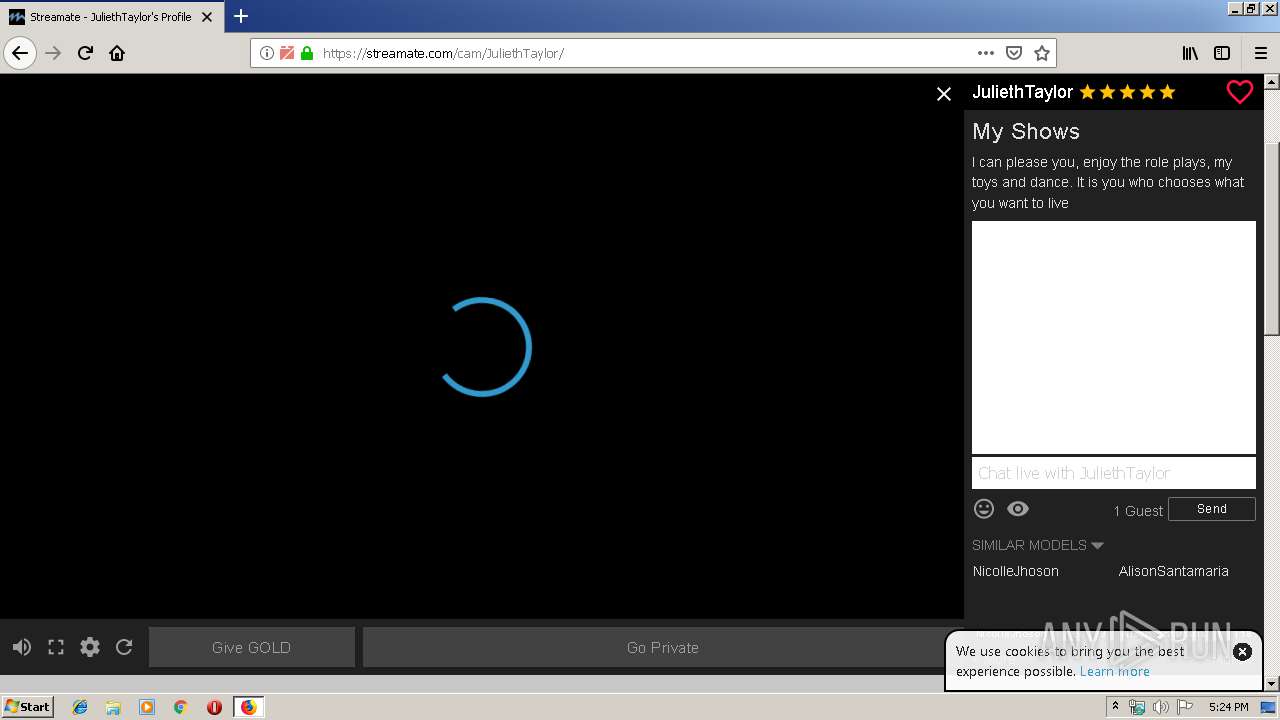Add JuliethTaylor to favorites heart
The height and width of the screenshot is (720, 1280).
1239,92
